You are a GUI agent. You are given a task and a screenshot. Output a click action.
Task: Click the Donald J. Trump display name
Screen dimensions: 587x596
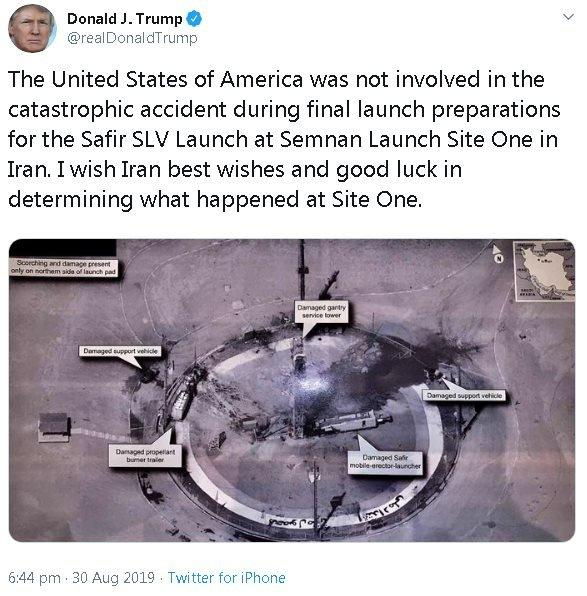(x=125, y=19)
